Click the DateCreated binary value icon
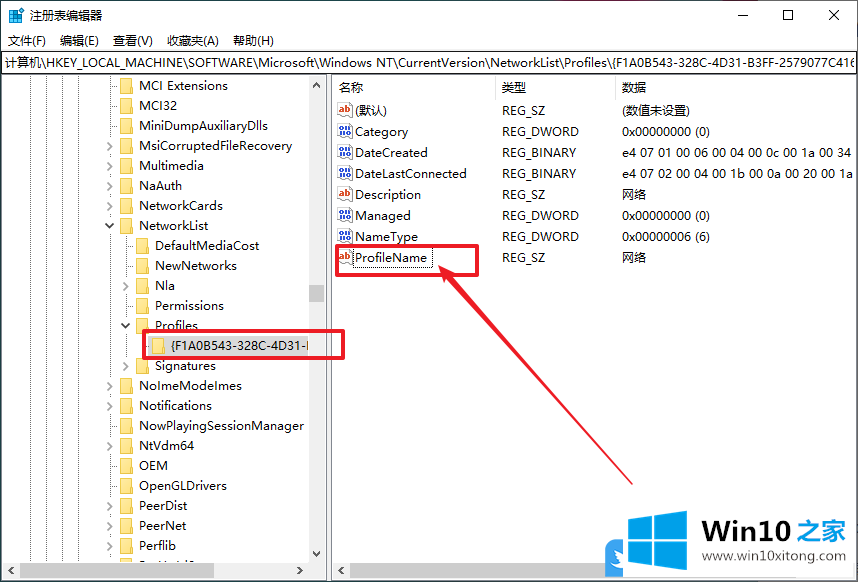Screen dimensions: 858x582 [345, 153]
